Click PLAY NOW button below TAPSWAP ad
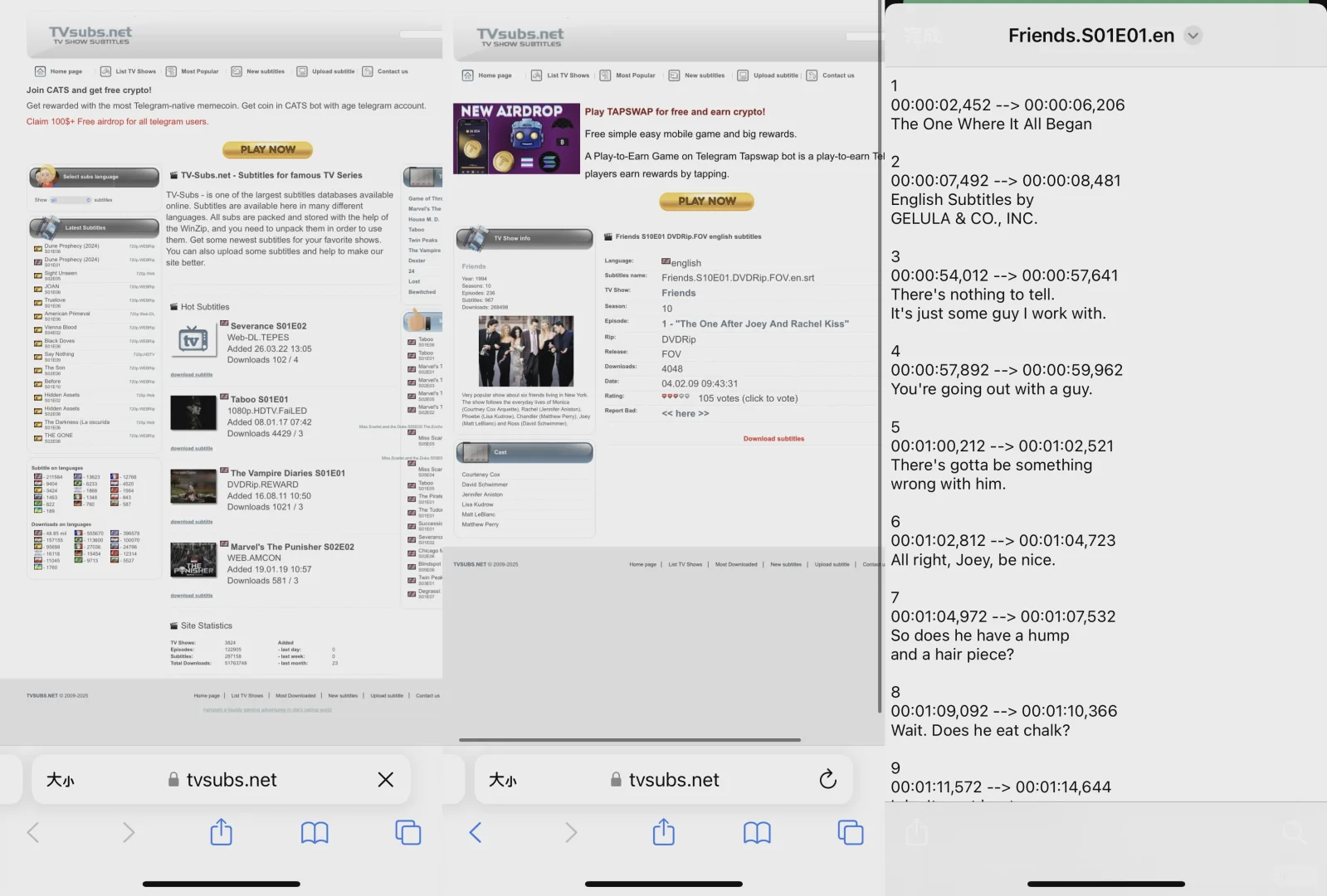Screen dimensions: 1327x896 tap(706, 201)
